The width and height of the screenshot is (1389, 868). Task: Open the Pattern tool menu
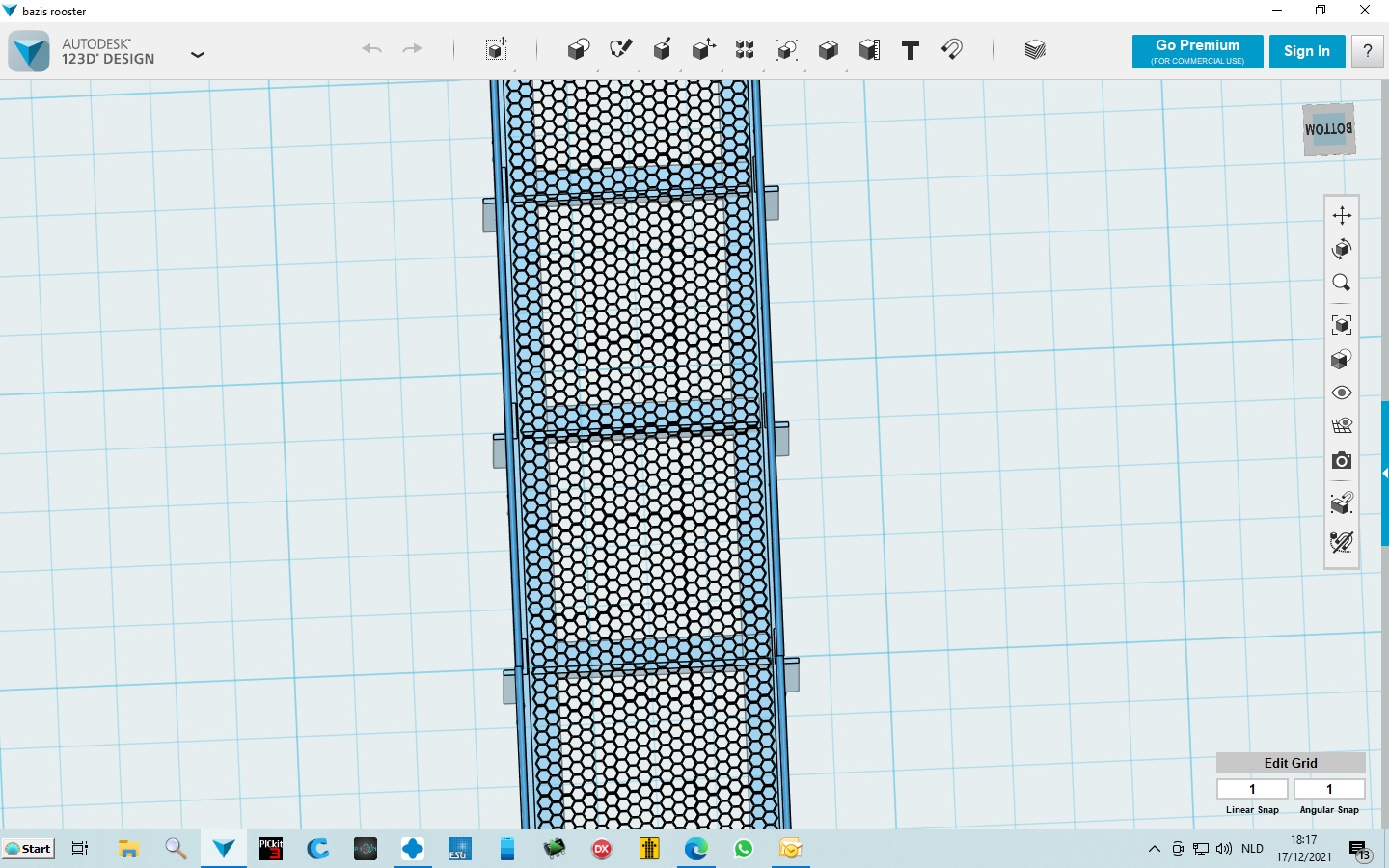click(745, 49)
